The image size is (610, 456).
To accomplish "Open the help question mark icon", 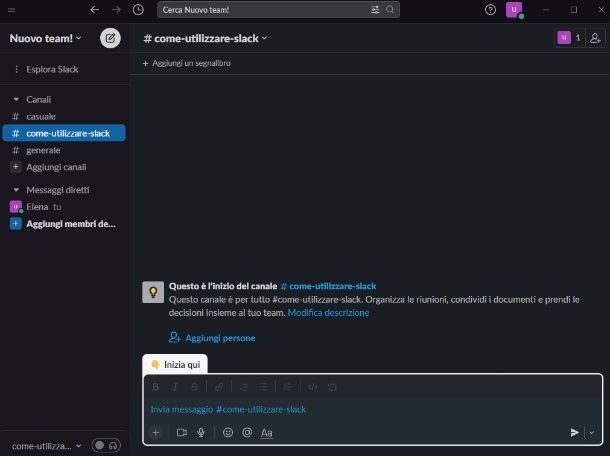I will pos(490,10).
